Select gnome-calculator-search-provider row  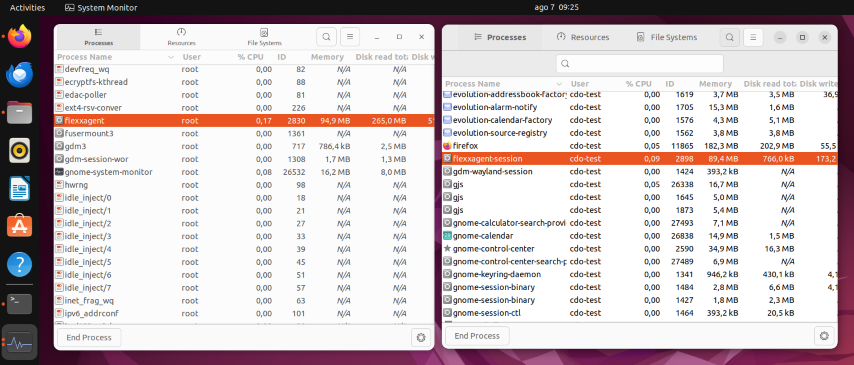pos(640,223)
